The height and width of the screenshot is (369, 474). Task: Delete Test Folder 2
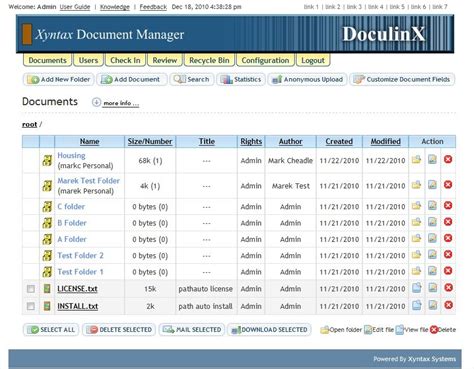448,255
